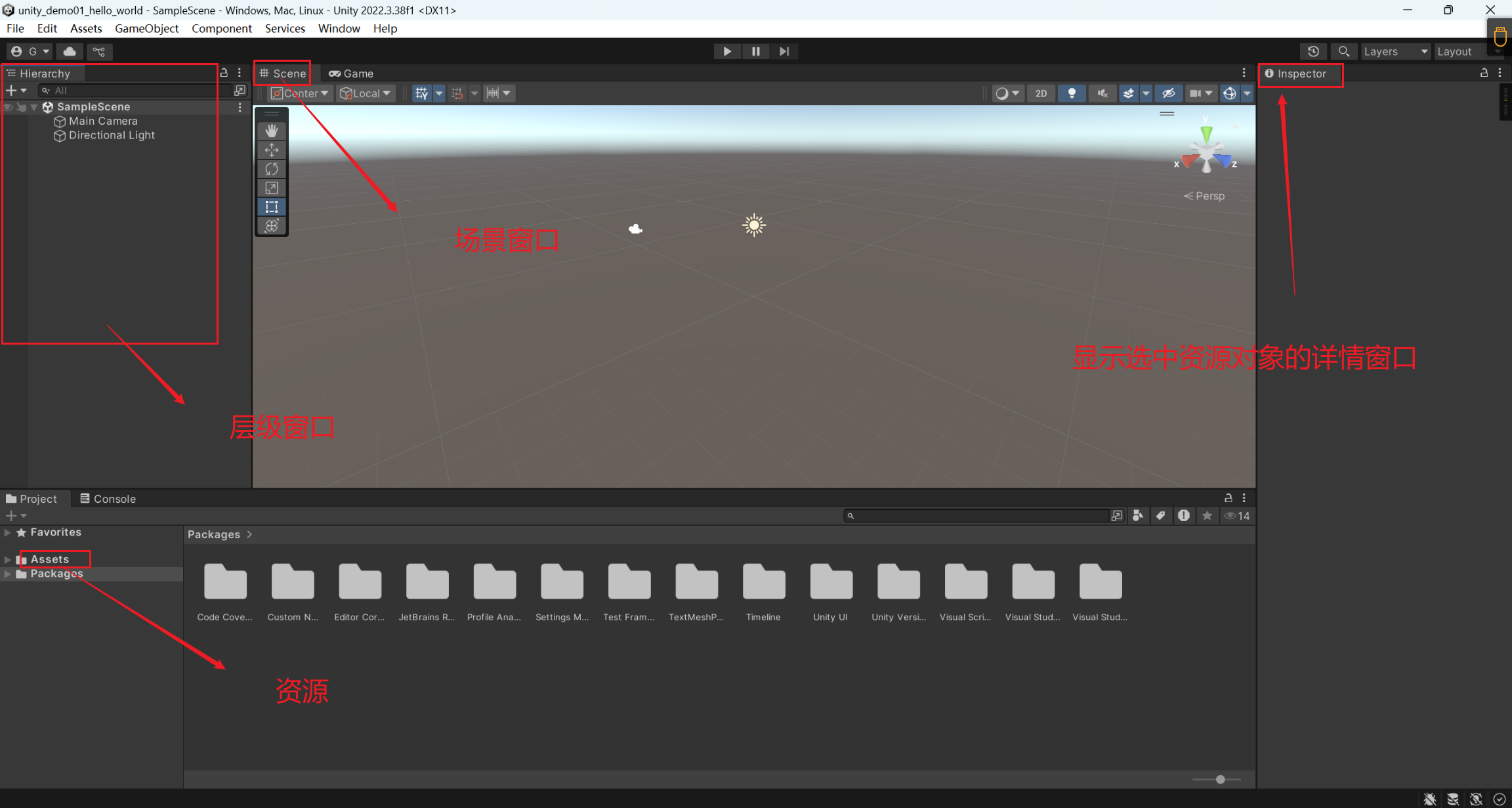The image size is (1512, 808).
Task: Click the Packages breadcrumb
Action: 214,534
